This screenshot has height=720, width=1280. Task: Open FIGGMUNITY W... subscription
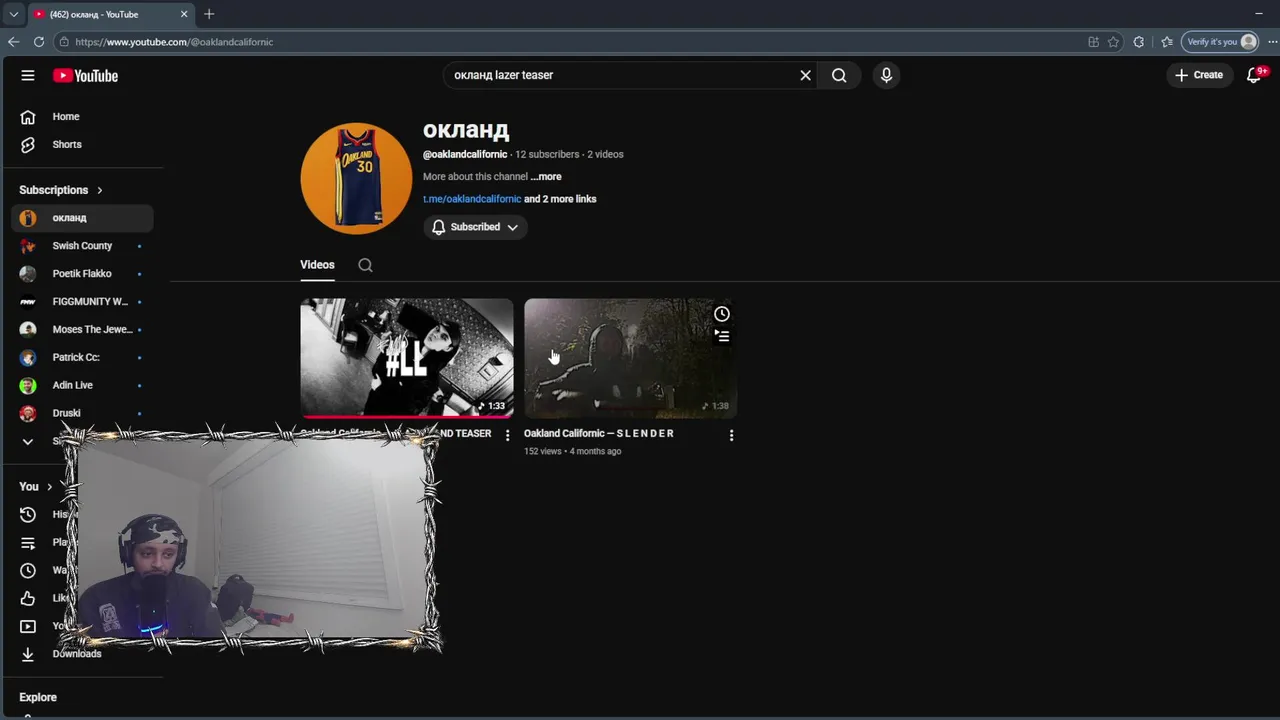tap(83, 302)
